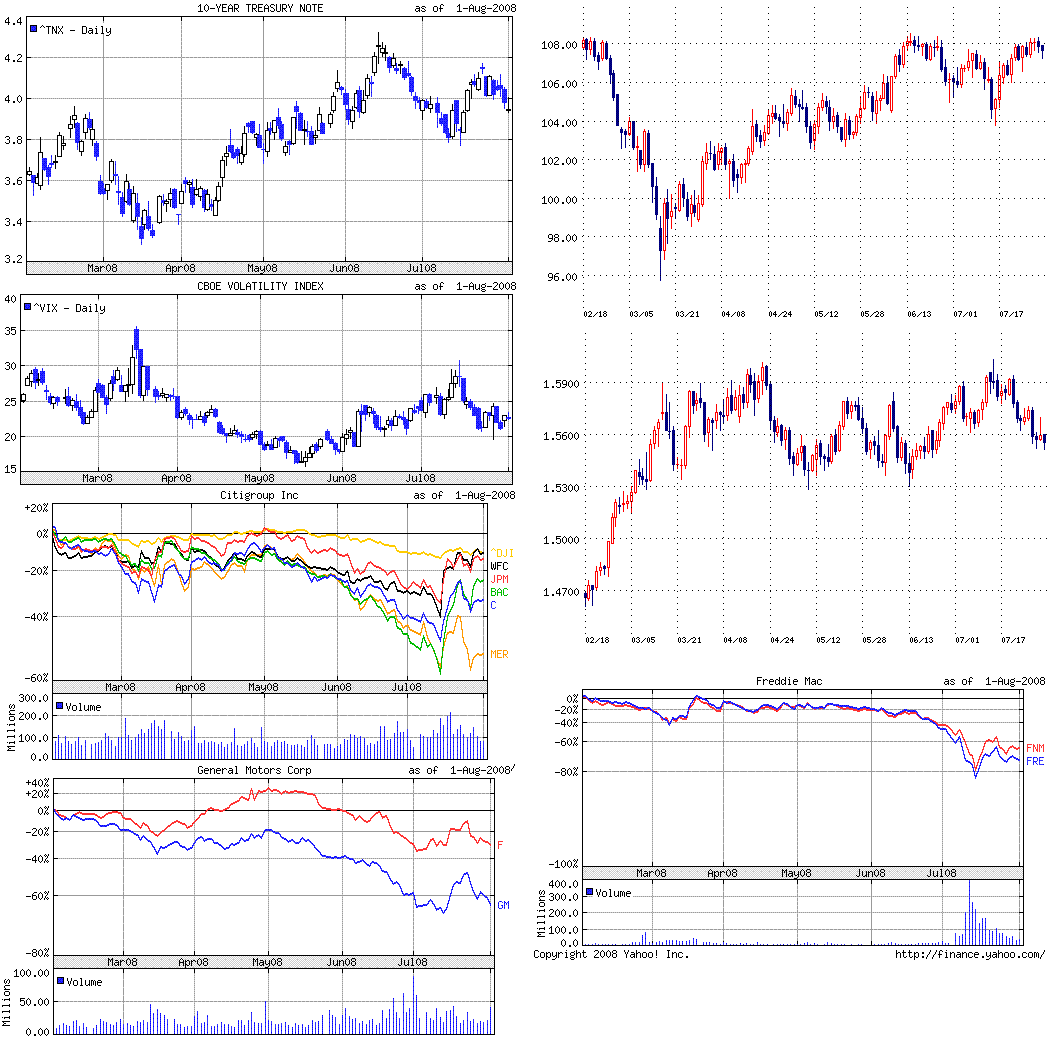Select the BAC series label

[499, 592]
